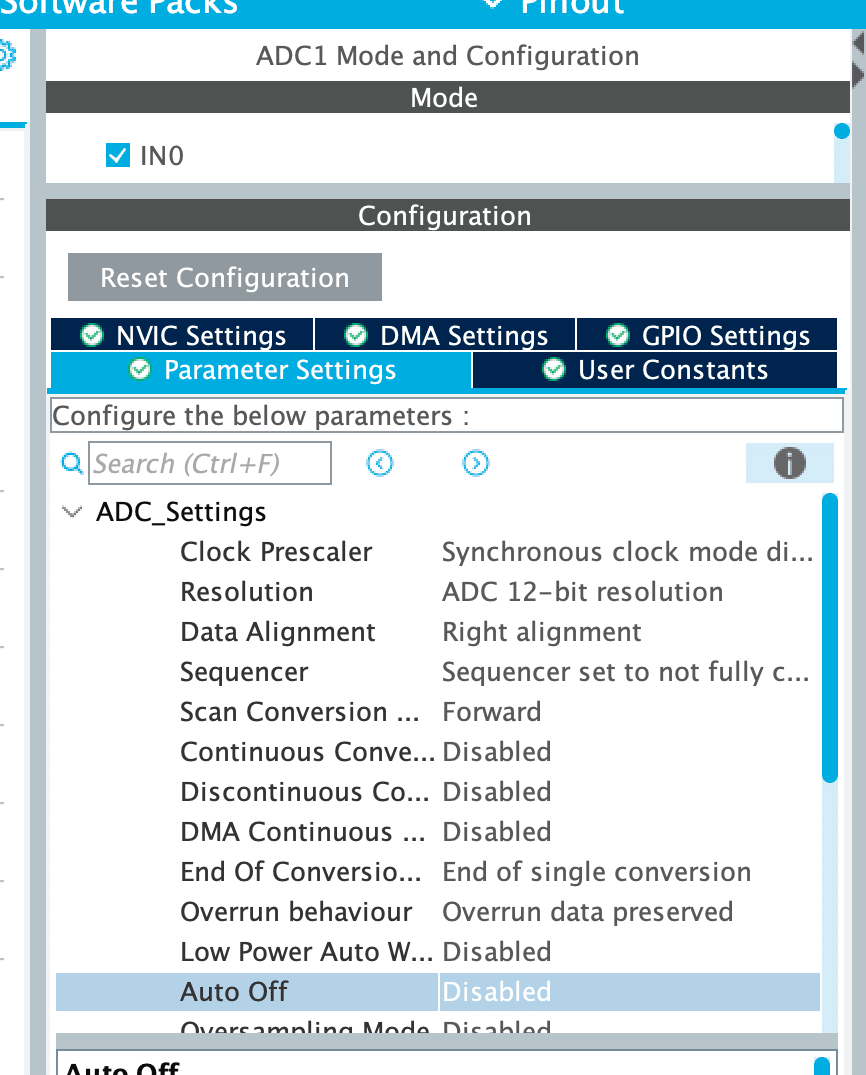Collapse the ADC_Settings tree group
The height and width of the screenshot is (1075, 866).
pyautogui.click(x=72, y=512)
